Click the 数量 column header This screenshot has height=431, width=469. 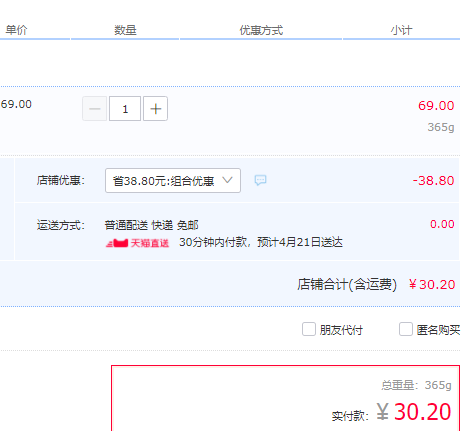pos(125,30)
